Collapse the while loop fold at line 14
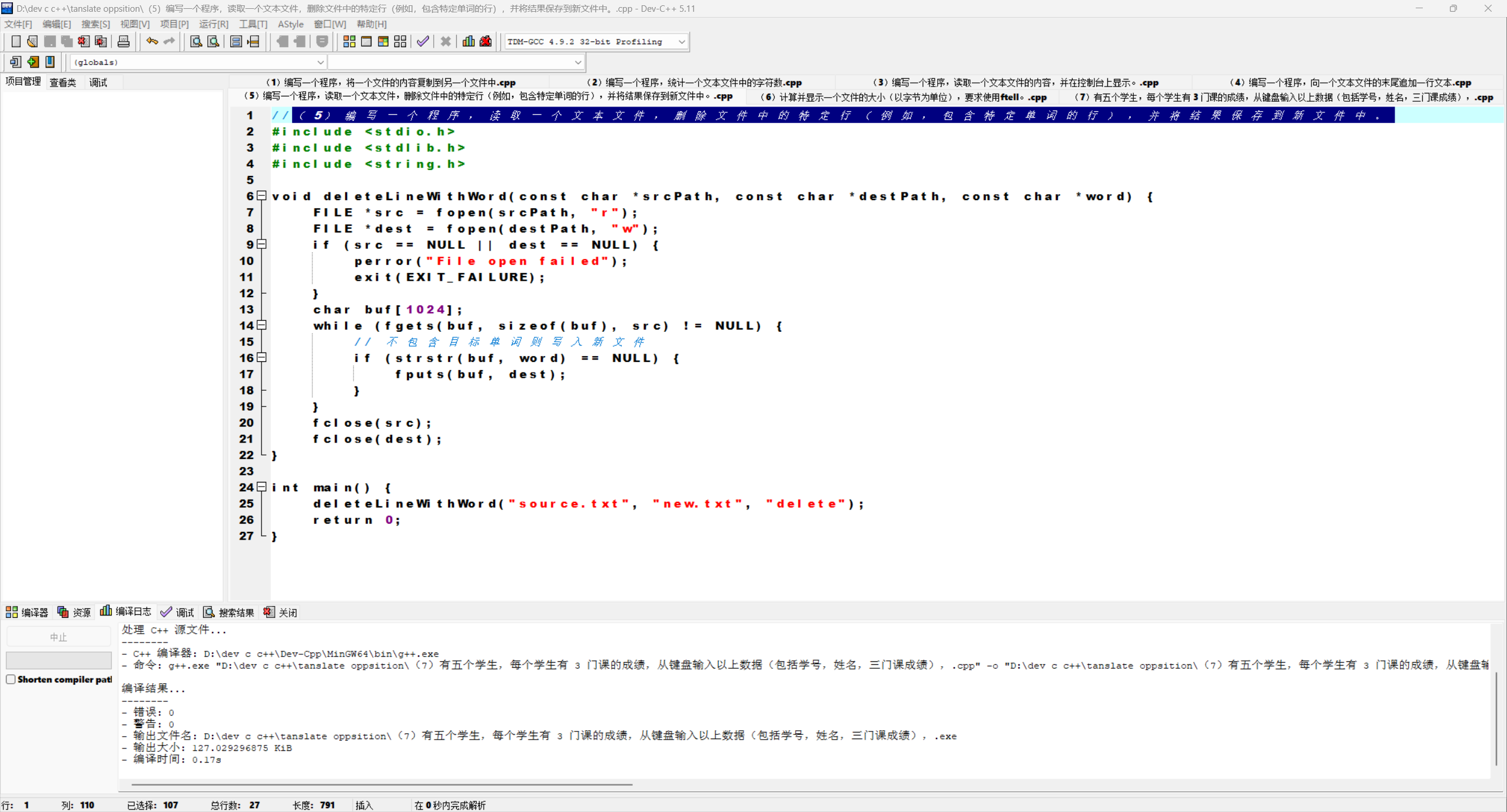Viewport: 1507px width, 812px height. pos(262,325)
